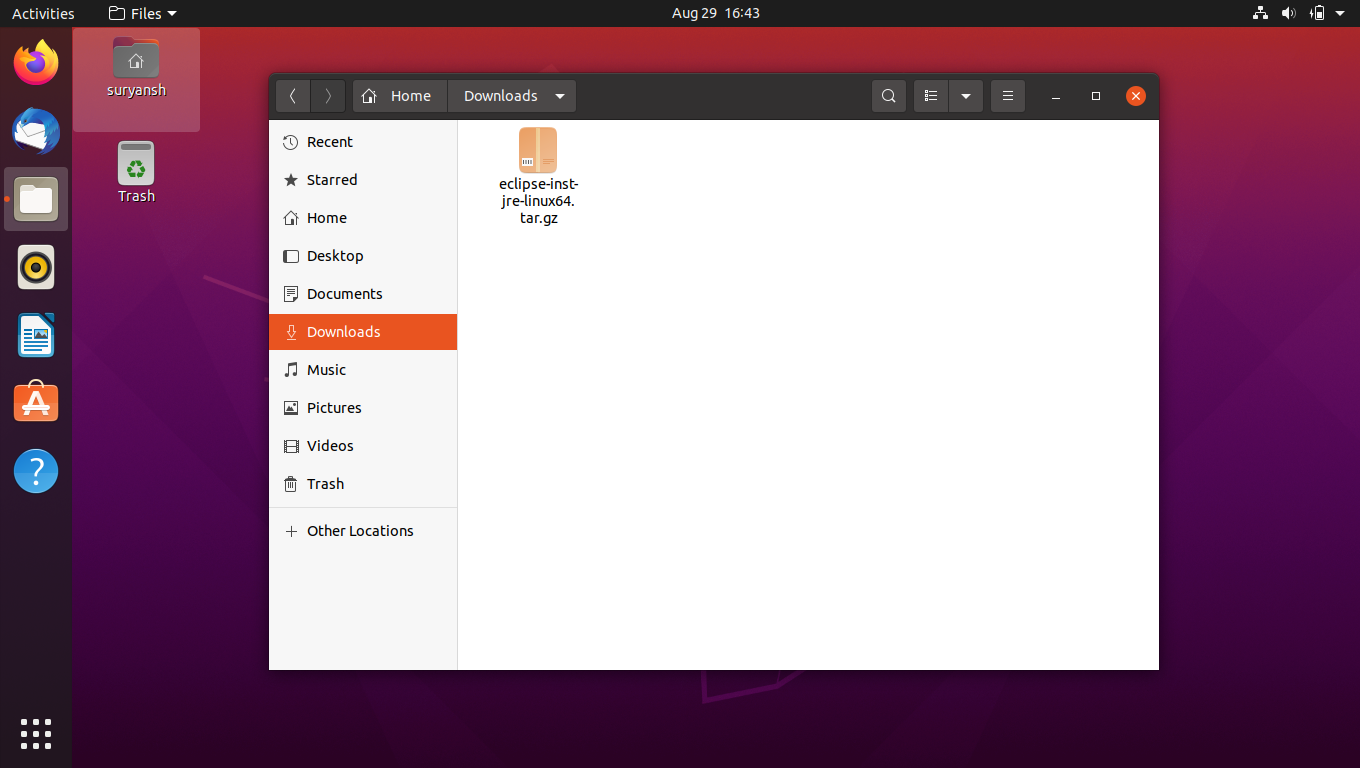Expand the Downloads path bar dropdown
Screen dimensions: 1360x768
[x=558, y=95]
